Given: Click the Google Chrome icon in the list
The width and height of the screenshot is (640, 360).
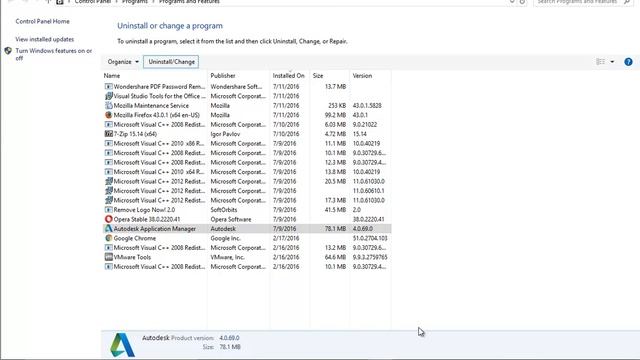Looking at the screenshot, I should [x=109, y=238].
